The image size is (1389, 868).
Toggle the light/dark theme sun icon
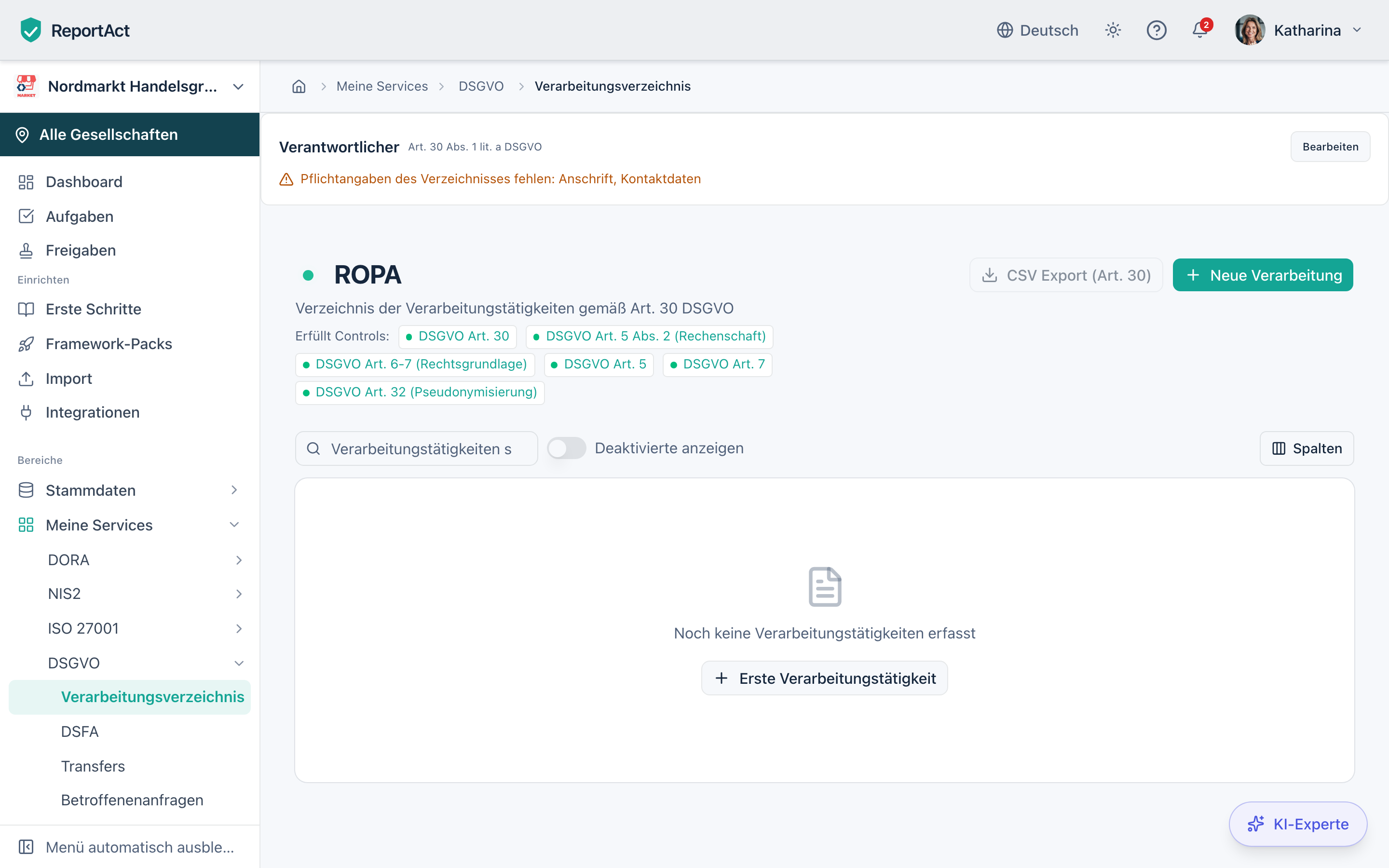coord(1113,30)
